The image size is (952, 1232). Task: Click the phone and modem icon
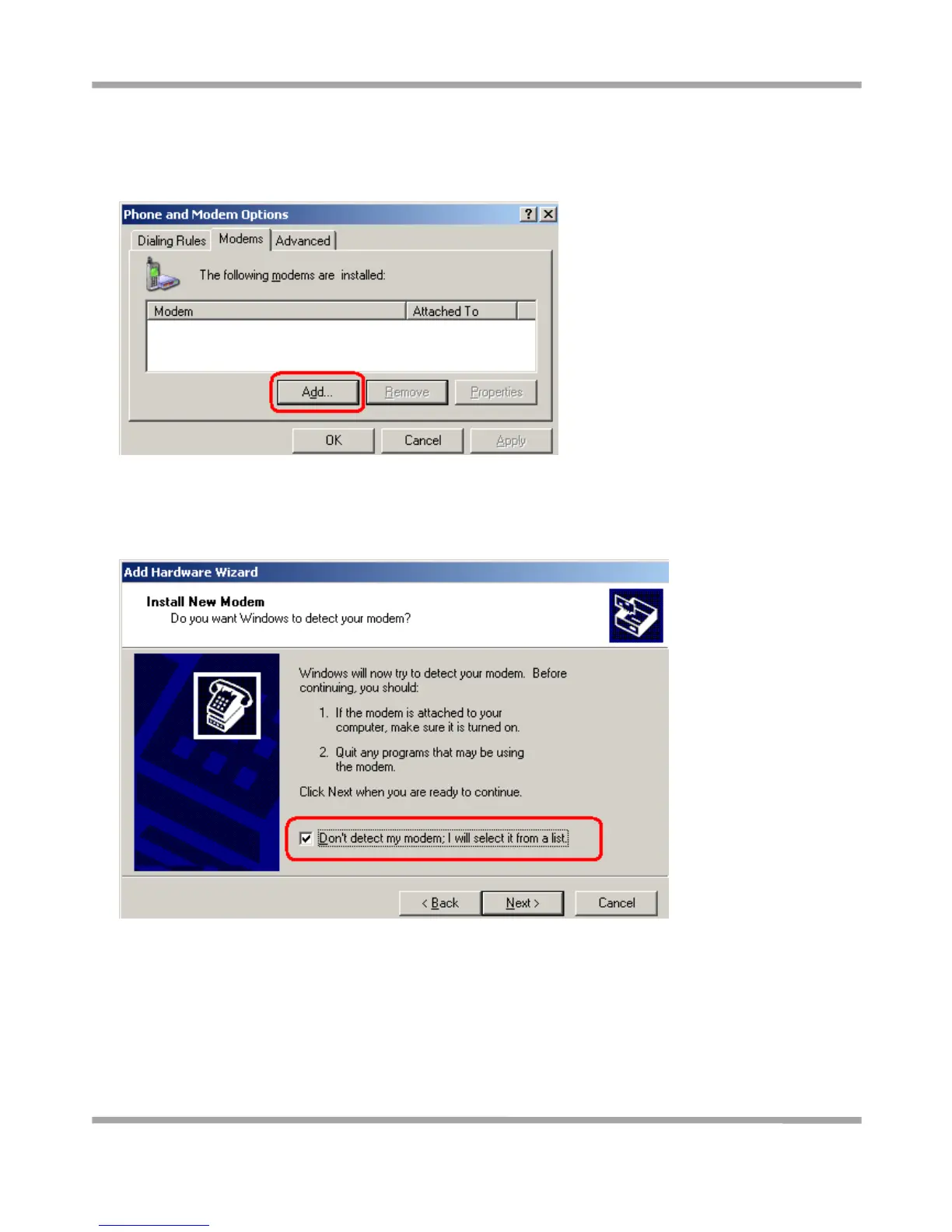coord(162,275)
